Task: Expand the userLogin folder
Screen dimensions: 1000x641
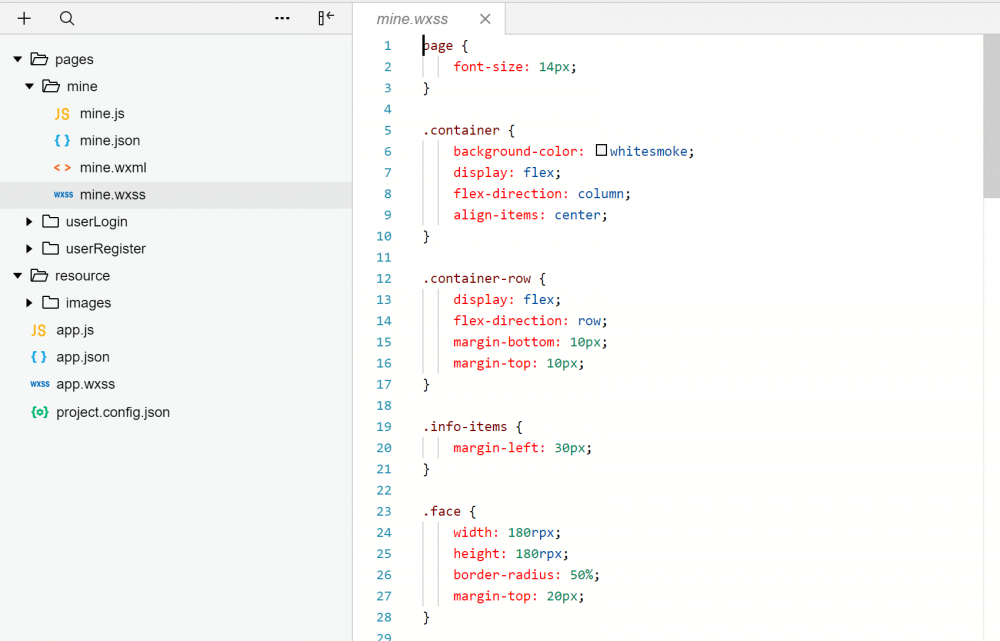Action: coord(29,222)
